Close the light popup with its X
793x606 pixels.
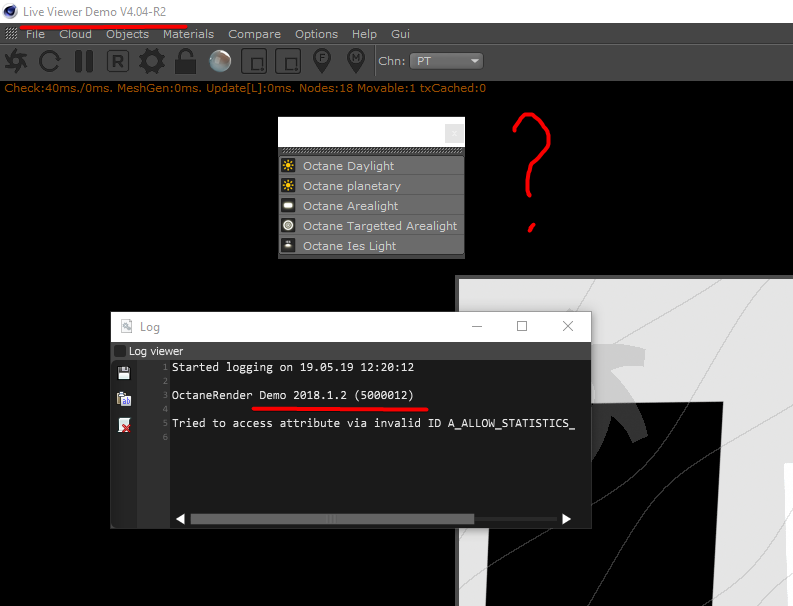pyautogui.click(x=454, y=134)
